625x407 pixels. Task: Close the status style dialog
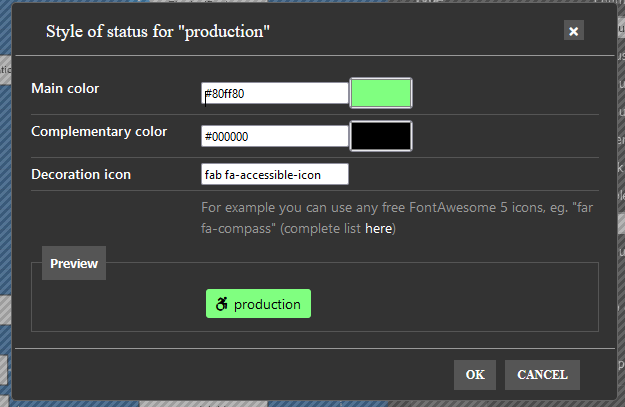pyautogui.click(x=573, y=31)
